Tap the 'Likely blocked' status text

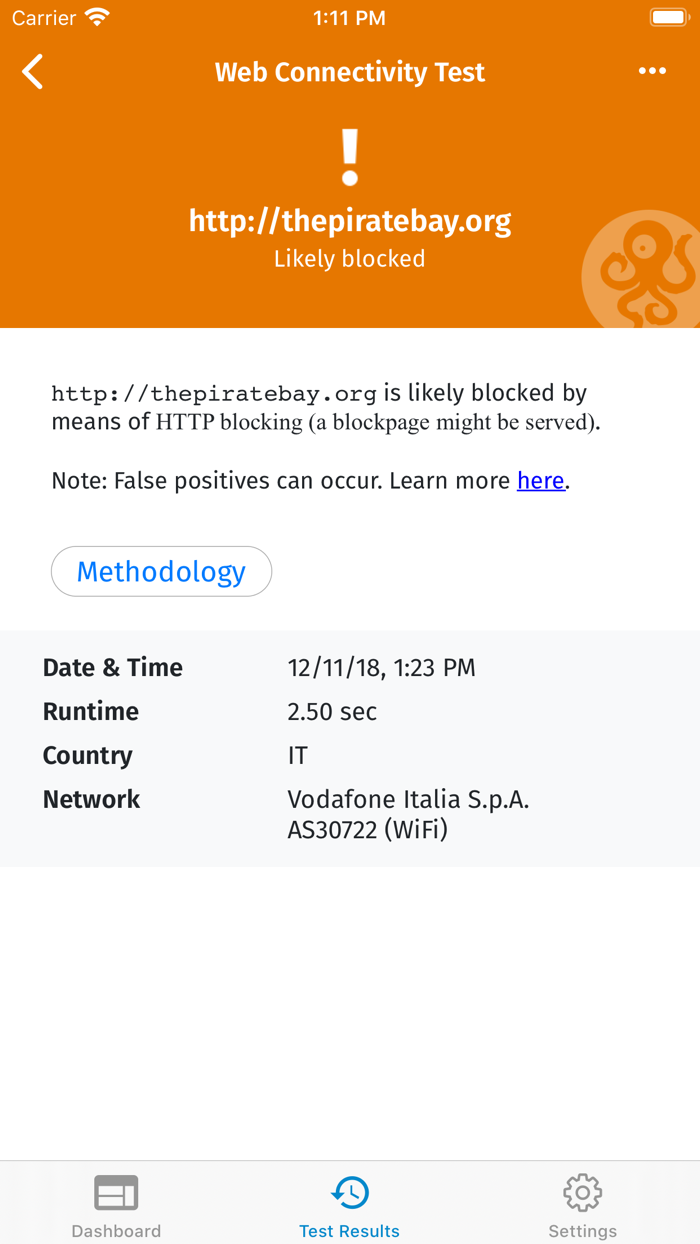pos(349,258)
